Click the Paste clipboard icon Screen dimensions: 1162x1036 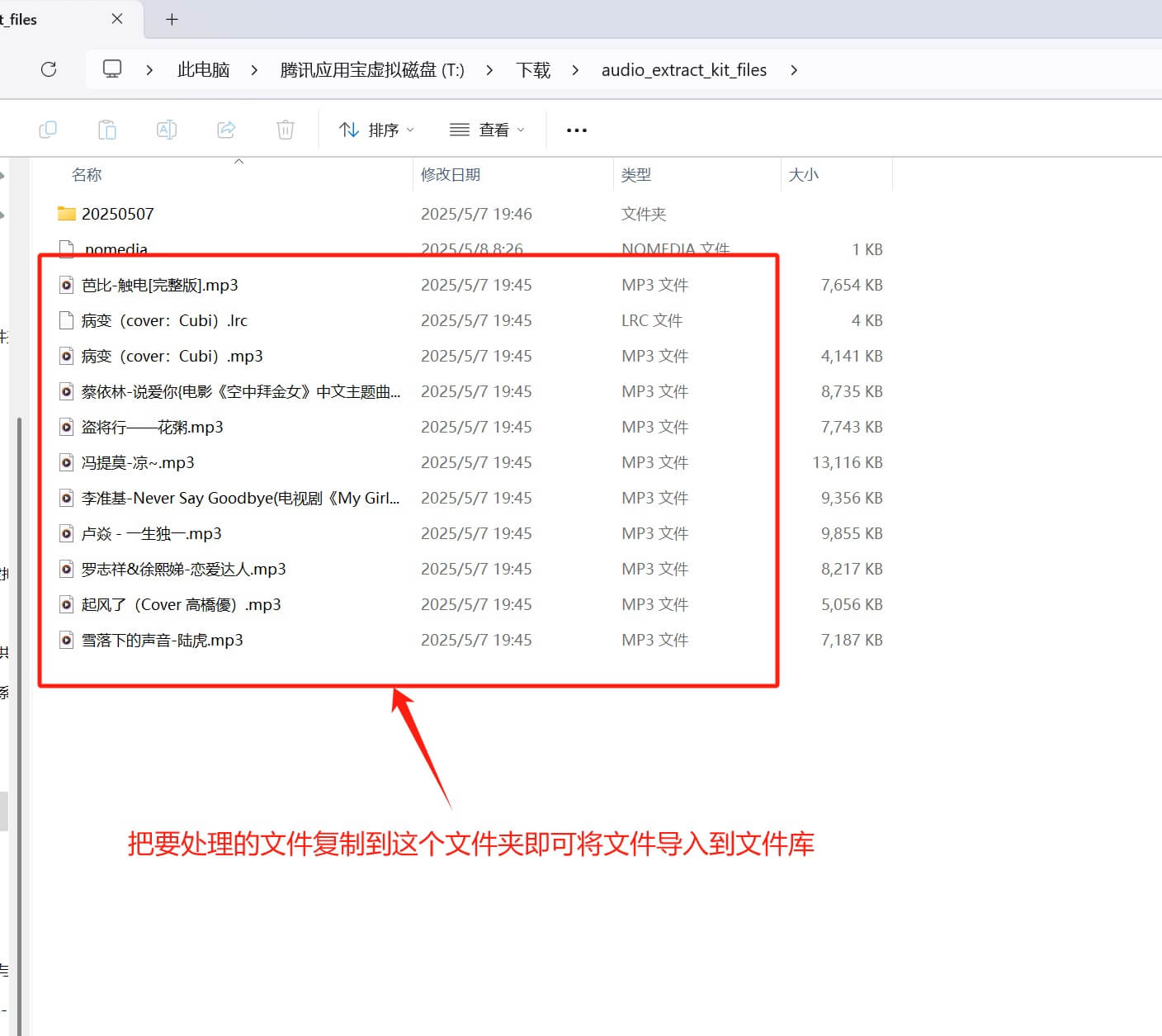pyautogui.click(x=107, y=130)
